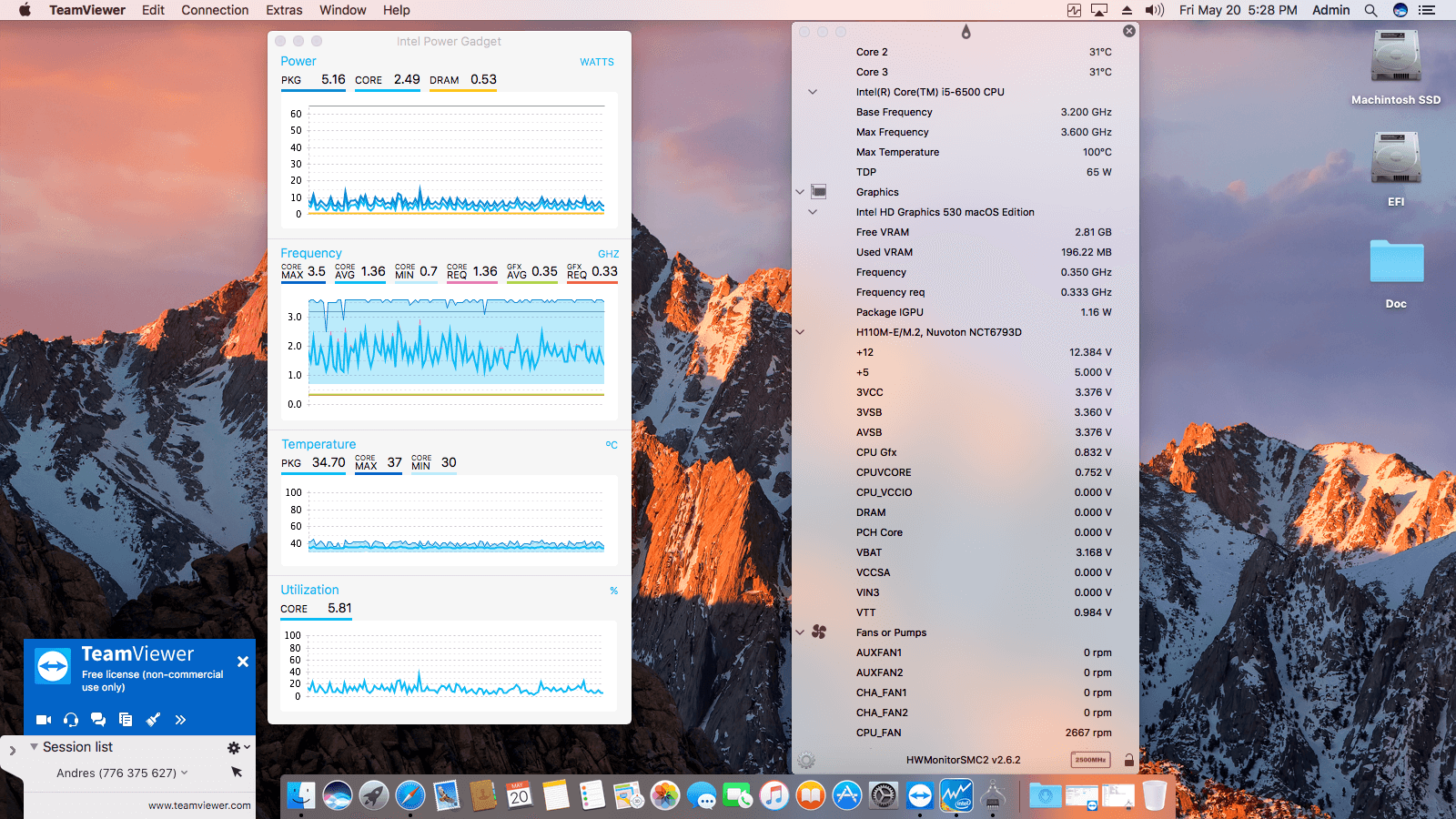Image resolution: width=1456 pixels, height=819 pixels.
Task: Open TeamViewer file transfer documents icon
Action: pyautogui.click(x=126, y=720)
